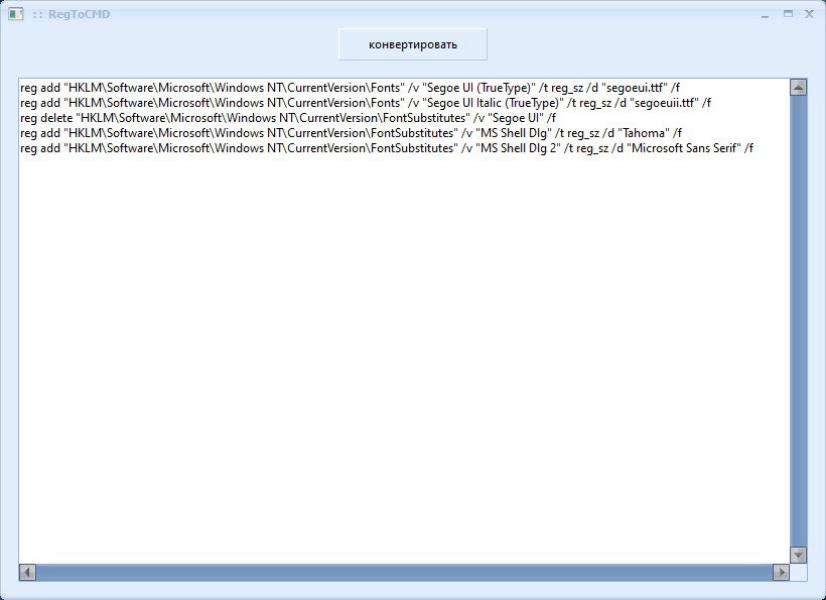Click the RegToCMD app icon in title bar
Viewport: 826px width, 600px height.
pyautogui.click(x=15, y=14)
